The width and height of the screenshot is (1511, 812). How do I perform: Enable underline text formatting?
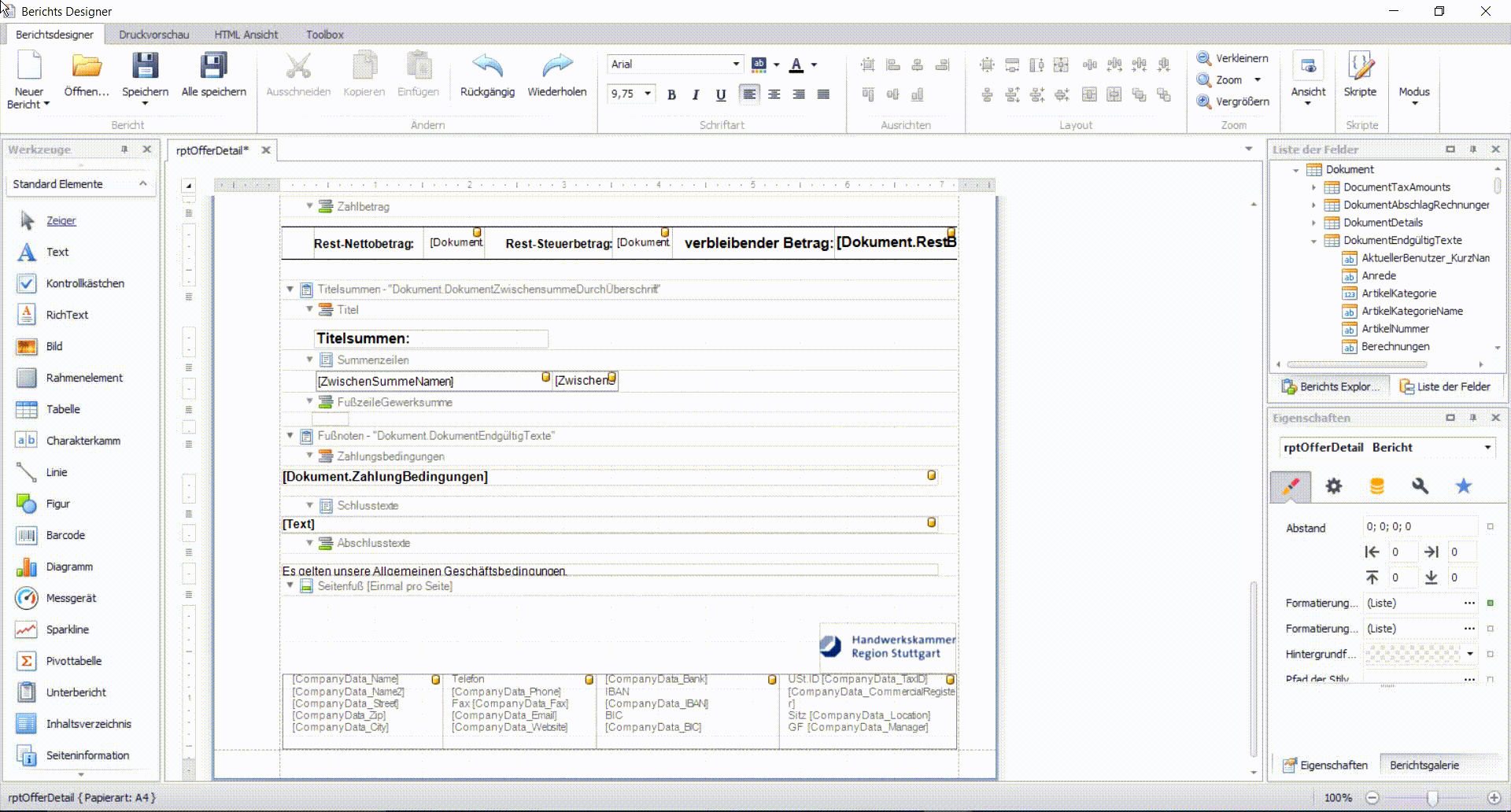point(720,94)
